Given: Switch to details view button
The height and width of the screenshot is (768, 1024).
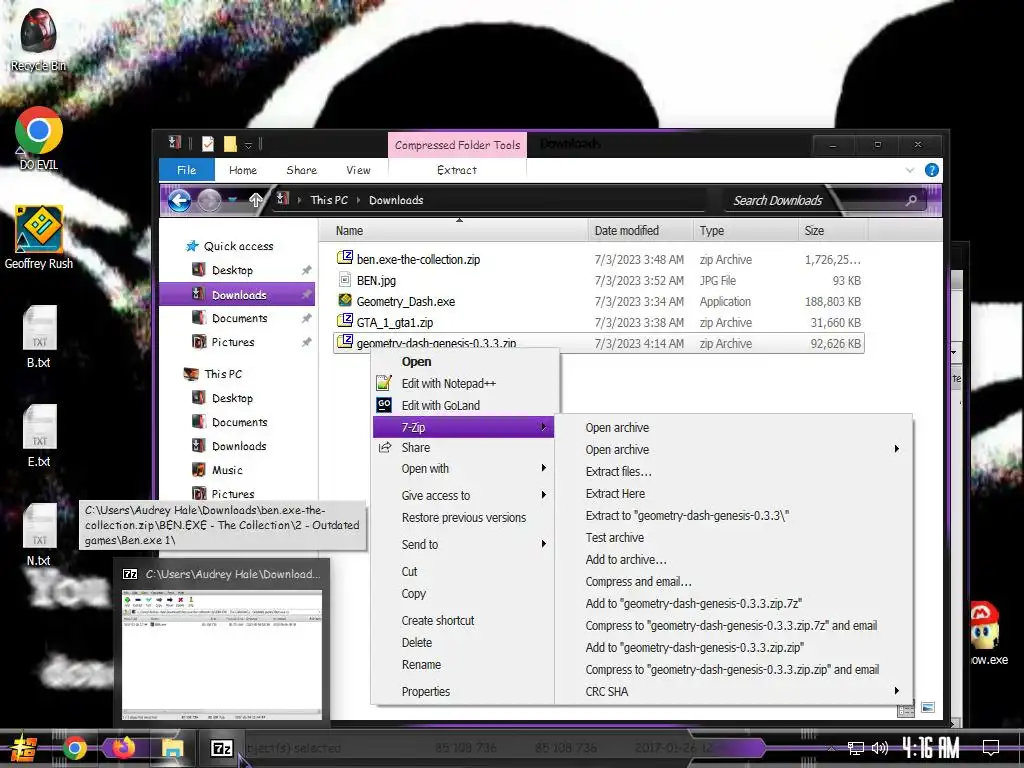Looking at the screenshot, I should pyautogui.click(x=906, y=711).
